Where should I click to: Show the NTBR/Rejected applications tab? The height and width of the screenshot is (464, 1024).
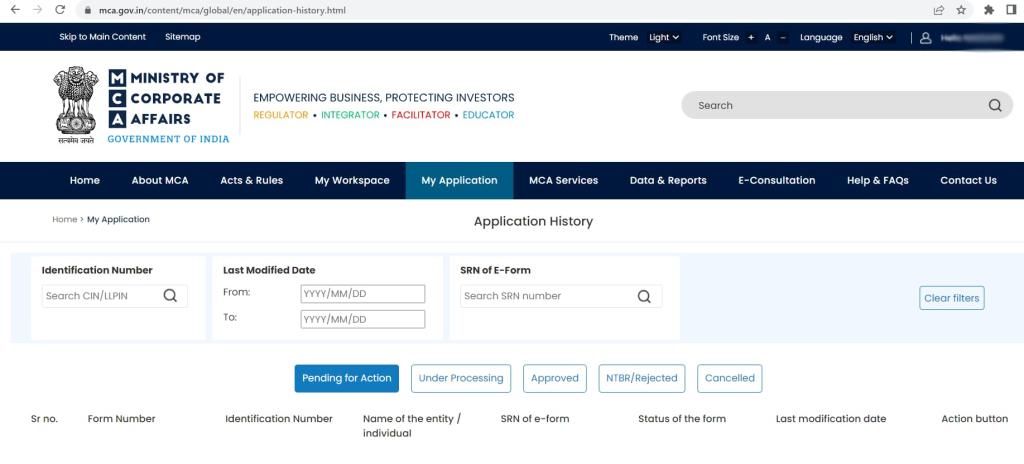coord(641,378)
